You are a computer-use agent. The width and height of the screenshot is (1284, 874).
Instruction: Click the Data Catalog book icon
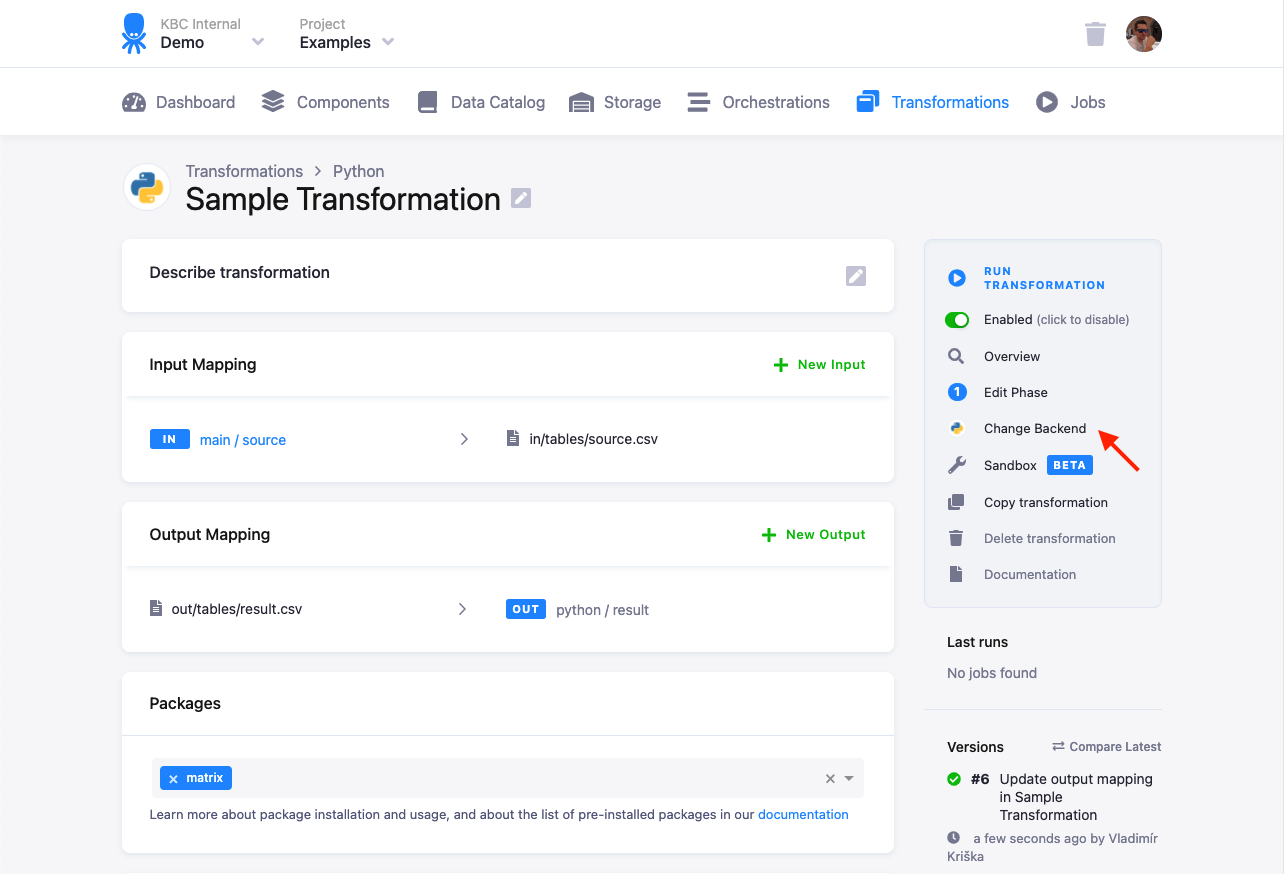tap(428, 102)
